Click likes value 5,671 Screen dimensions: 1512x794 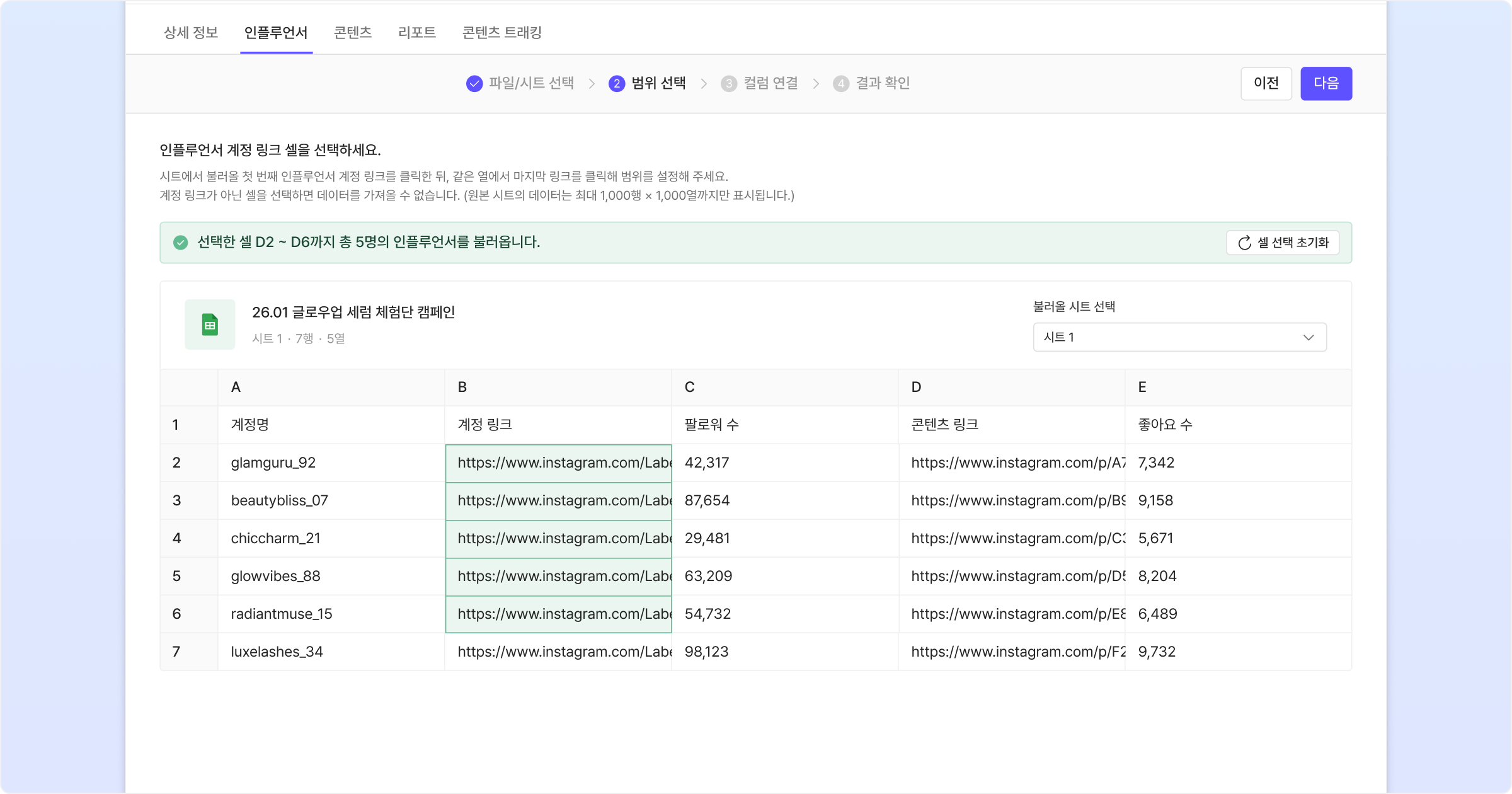pos(1239,538)
